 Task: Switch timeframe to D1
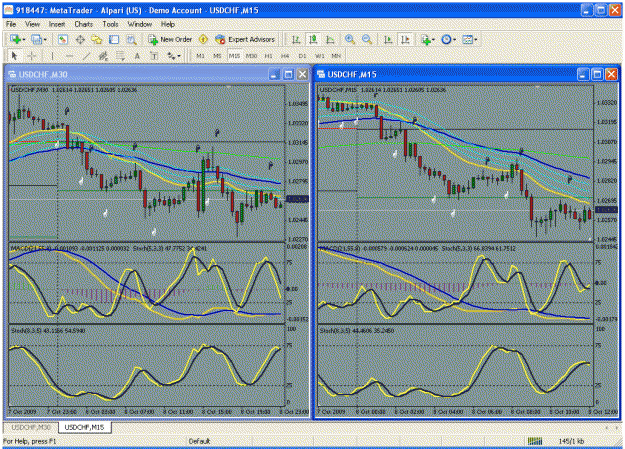coord(302,56)
